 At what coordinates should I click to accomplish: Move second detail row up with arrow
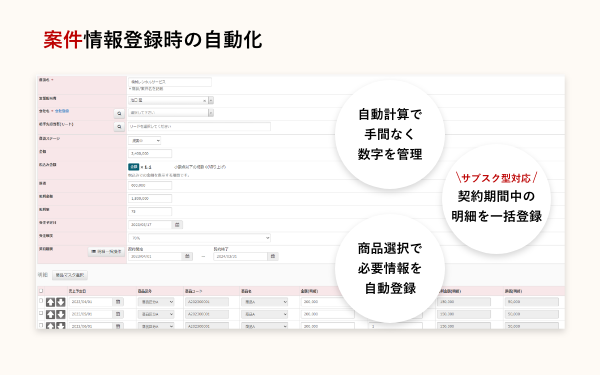pos(51,315)
